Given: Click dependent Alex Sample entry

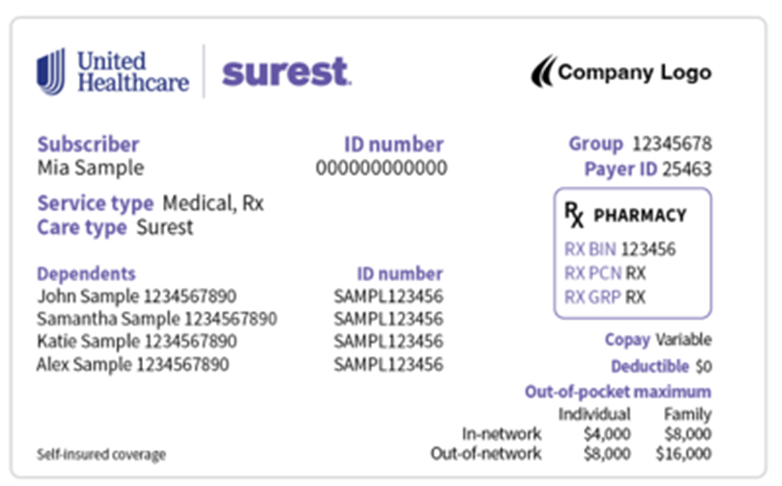Looking at the screenshot, I should point(133,365).
